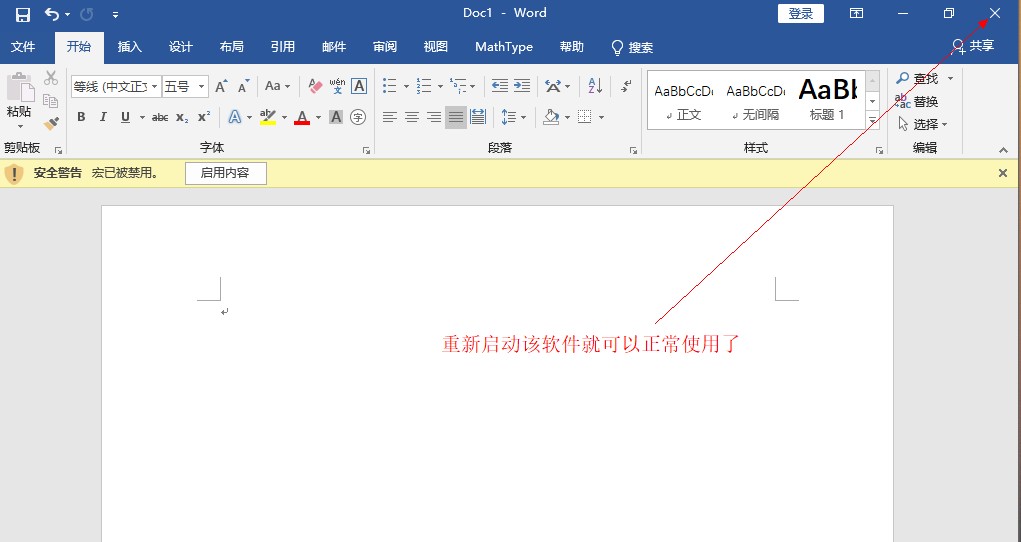Toggle Subscript formatting
Viewport: 1021px width, 542px height.
coord(182,117)
